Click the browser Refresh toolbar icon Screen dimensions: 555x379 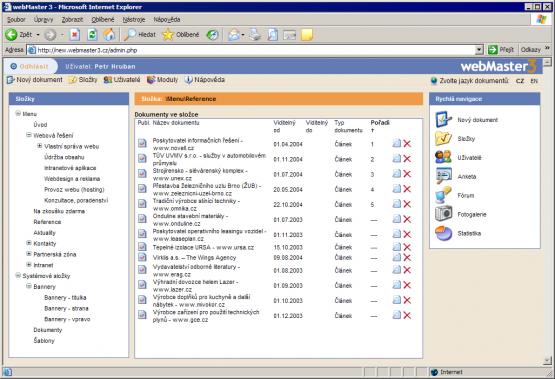coord(92,35)
